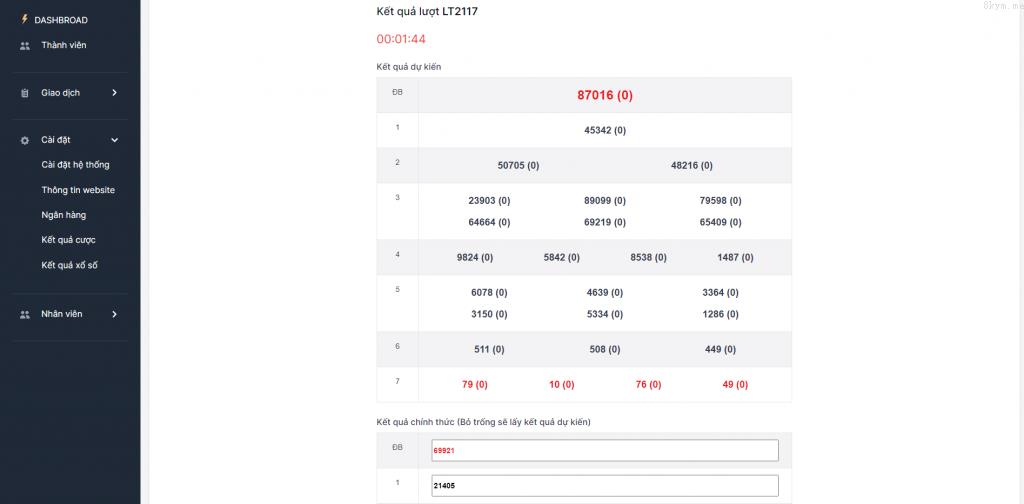Click the ĐB official result input field
Screen dimensions: 1024x504
tap(604, 451)
